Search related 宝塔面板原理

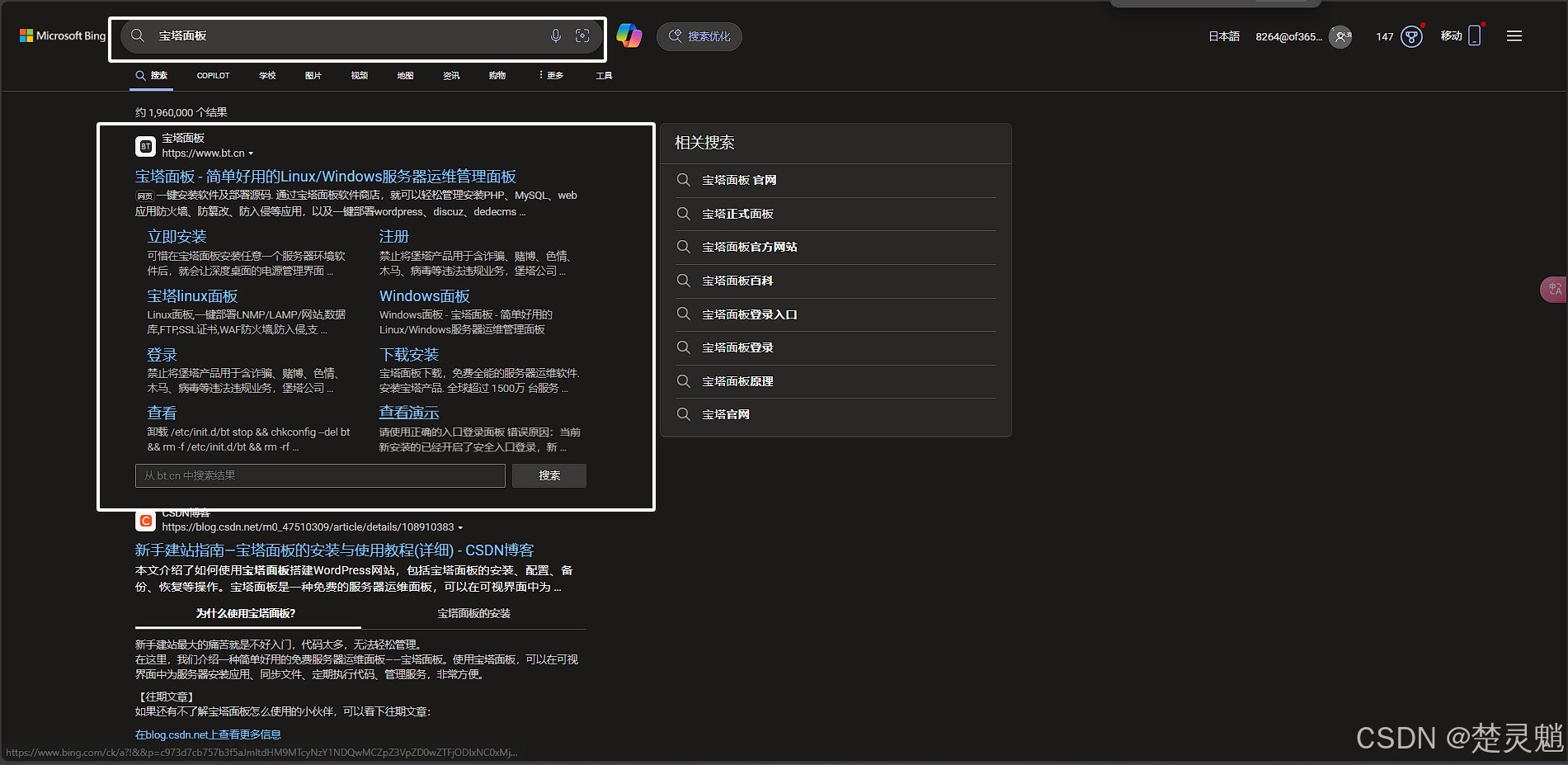(836, 381)
